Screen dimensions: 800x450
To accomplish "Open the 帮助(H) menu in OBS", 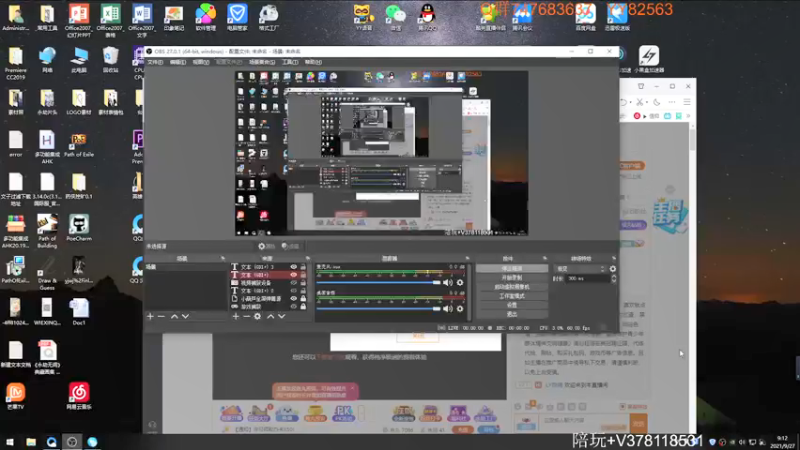I will pyautogui.click(x=313, y=62).
